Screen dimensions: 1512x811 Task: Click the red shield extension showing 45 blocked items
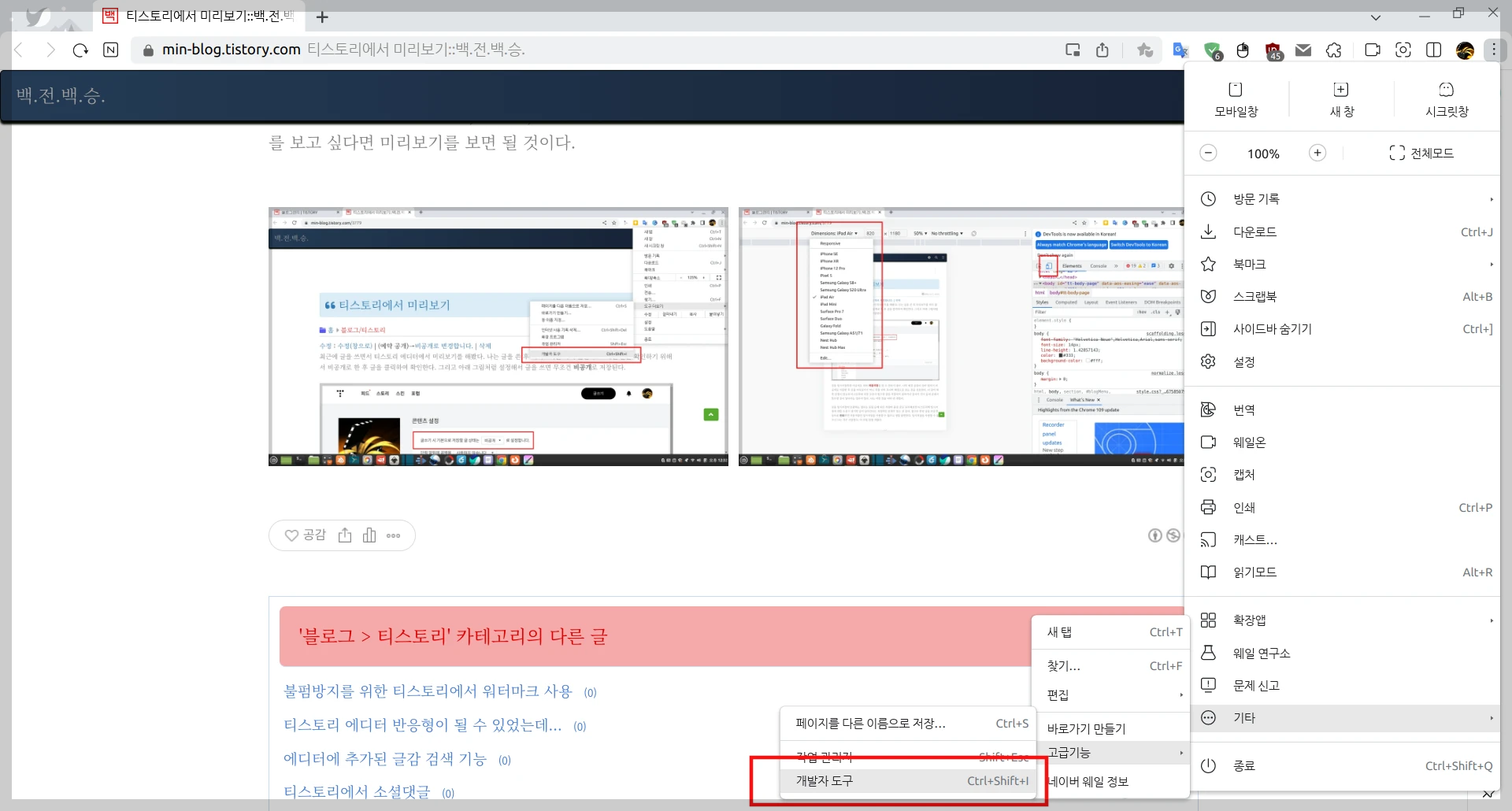pyautogui.click(x=1273, y=50)
